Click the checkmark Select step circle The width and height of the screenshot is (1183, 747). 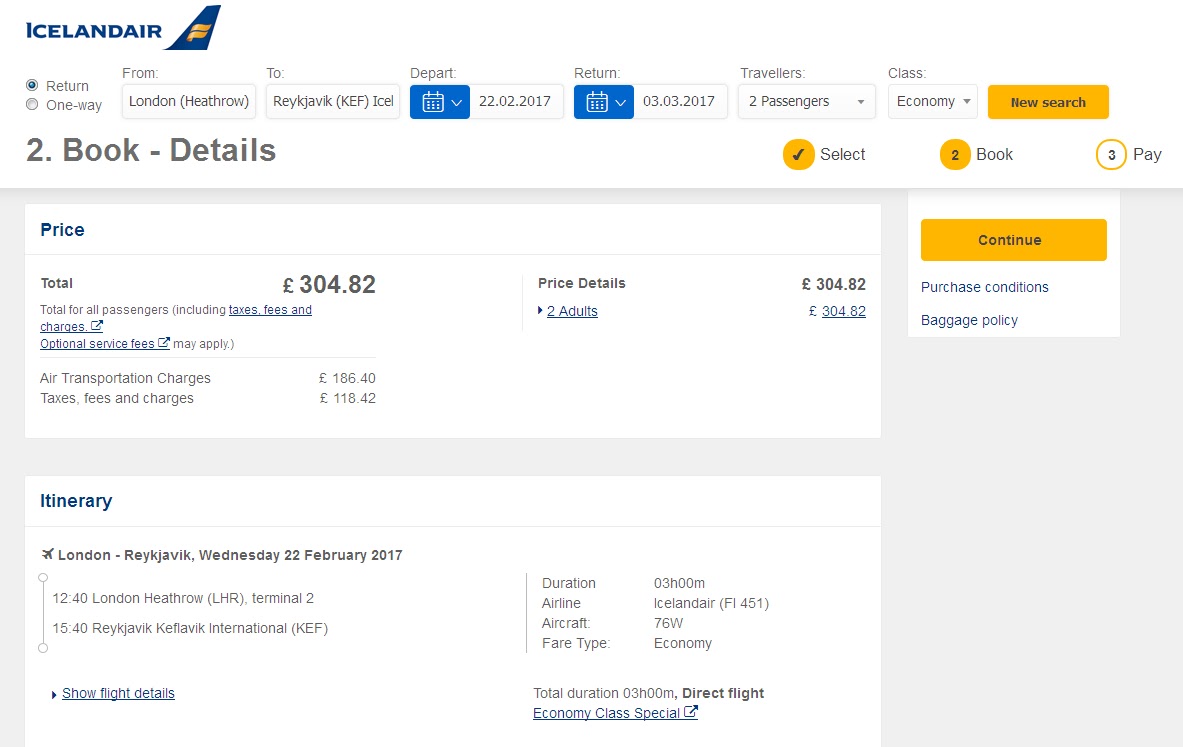[798, 155]
